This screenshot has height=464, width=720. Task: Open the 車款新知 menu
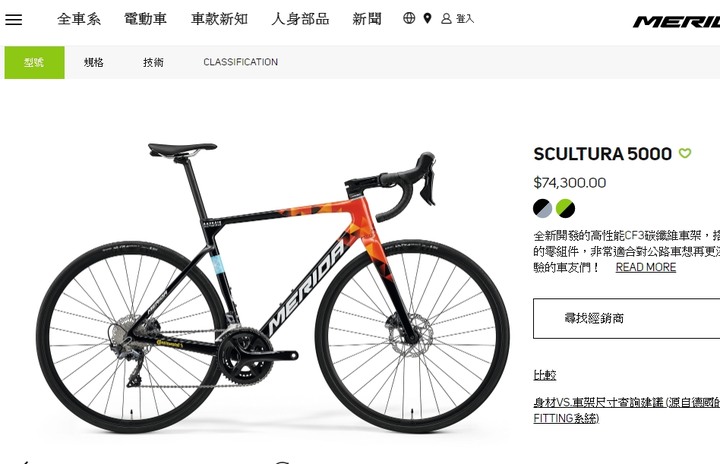coord(219,19)
